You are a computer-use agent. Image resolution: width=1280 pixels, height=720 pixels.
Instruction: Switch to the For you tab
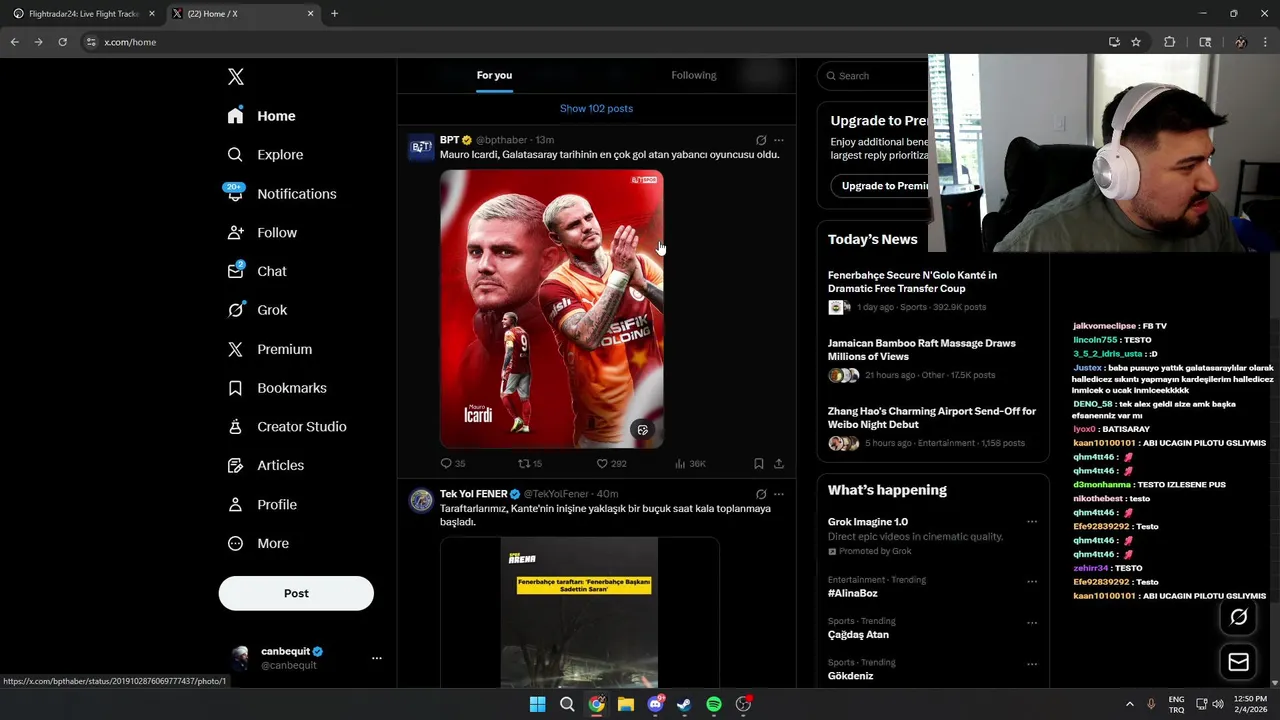494,75
